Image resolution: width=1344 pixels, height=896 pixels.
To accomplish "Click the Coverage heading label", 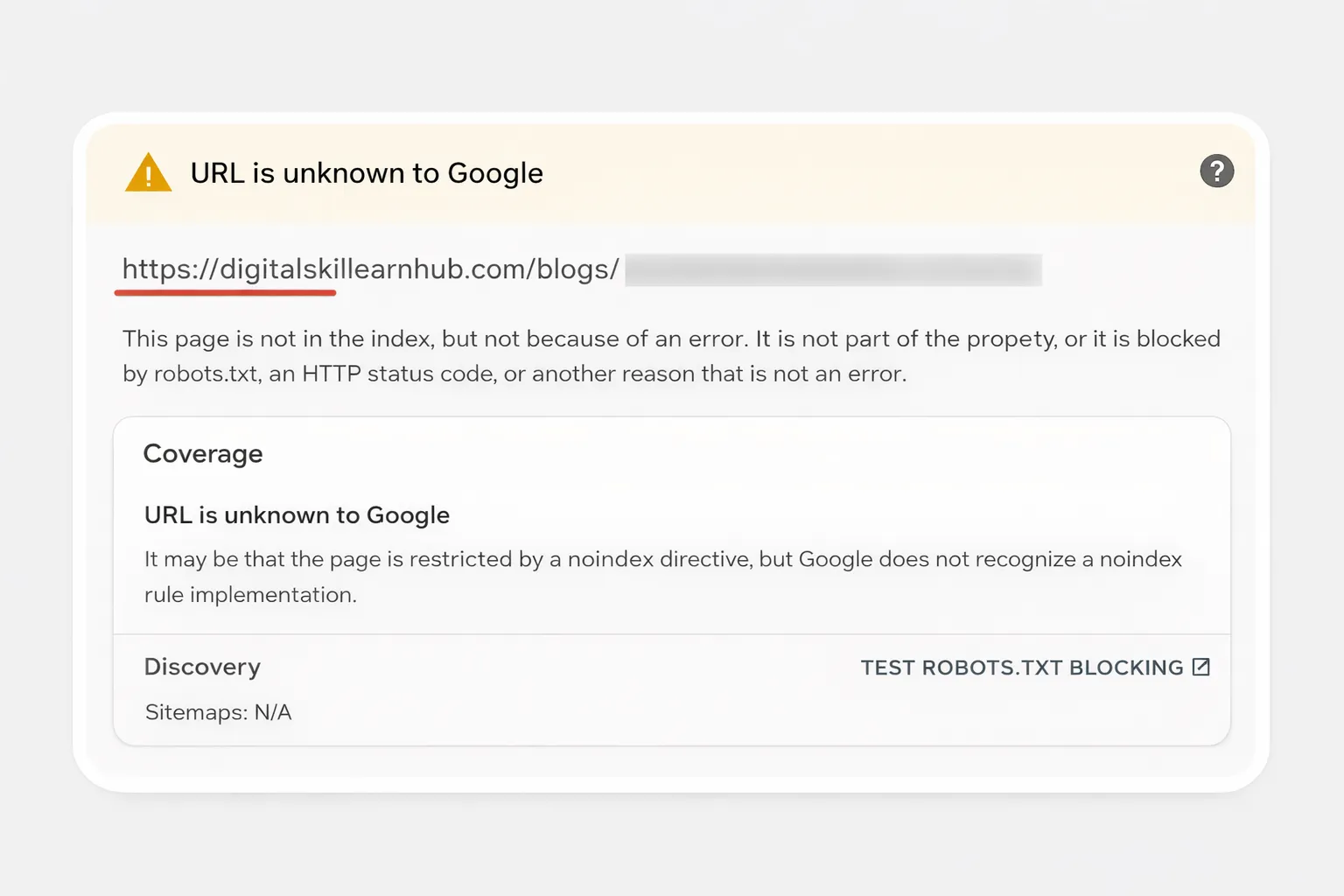I will tap(203, 453).
